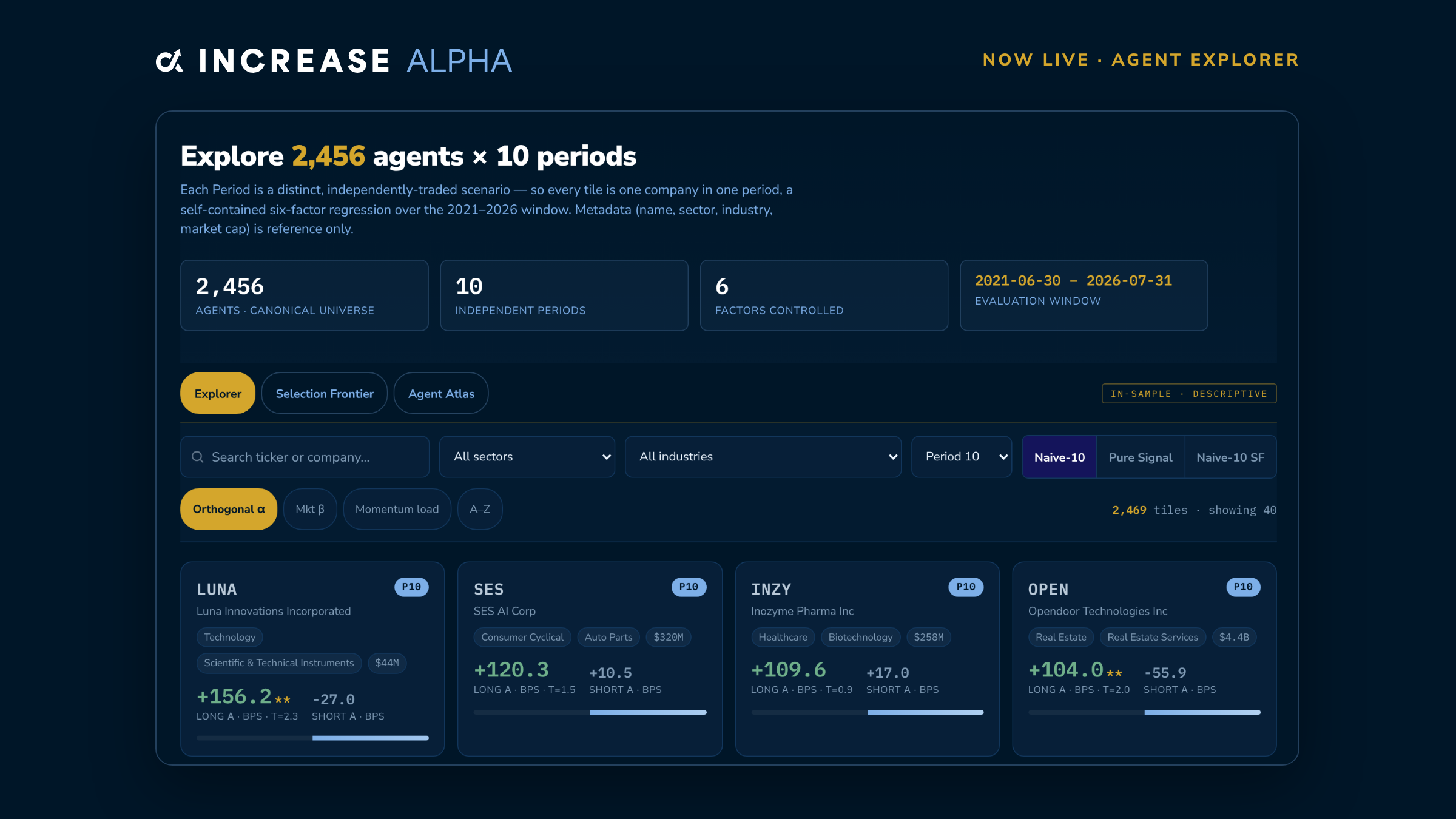Click the P10 badge on the SES tile

pos(689,587)
